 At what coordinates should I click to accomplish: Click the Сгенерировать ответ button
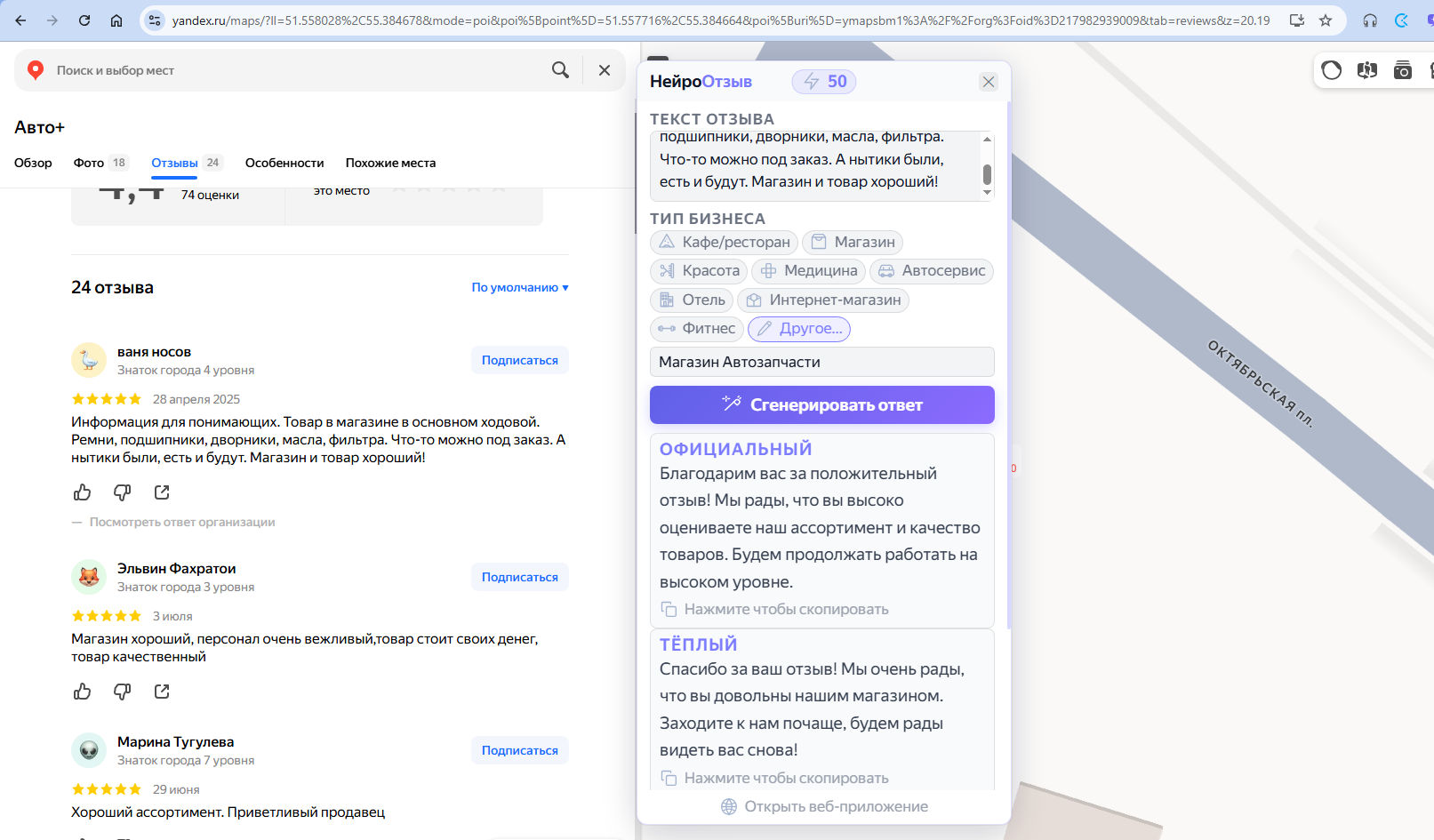(822, 405)
